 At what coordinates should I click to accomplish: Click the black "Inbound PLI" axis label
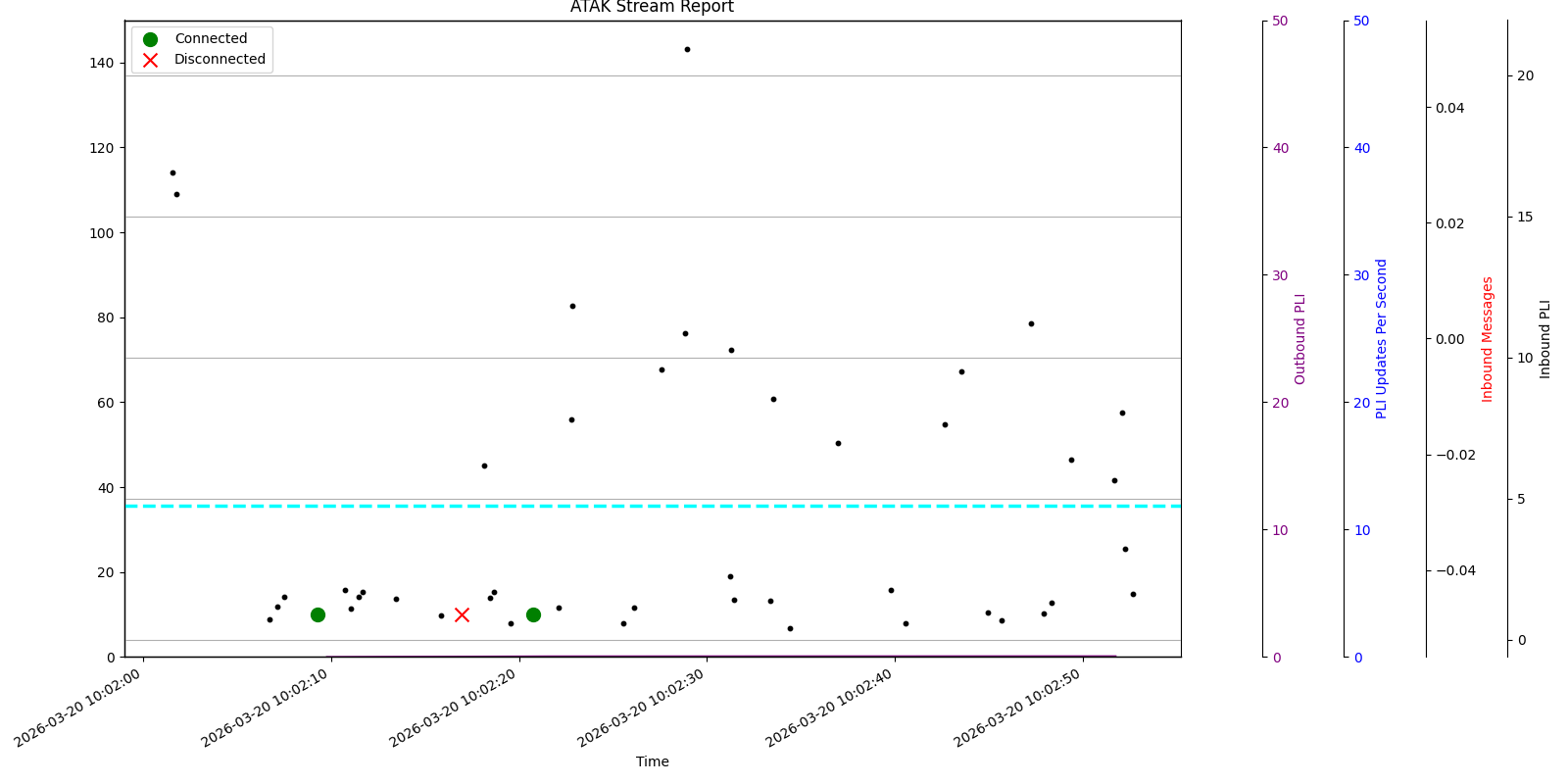pyautogui.click(x=1545, y=338)
